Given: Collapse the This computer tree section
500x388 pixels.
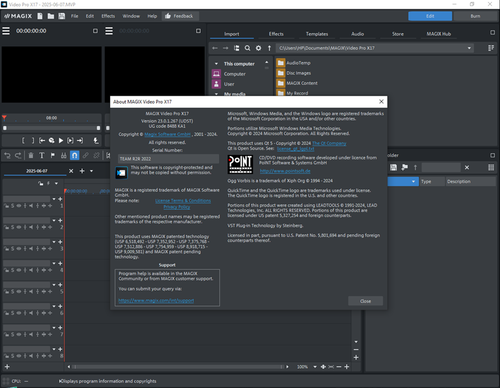Looking at the screenshot, I should [216, 64].
